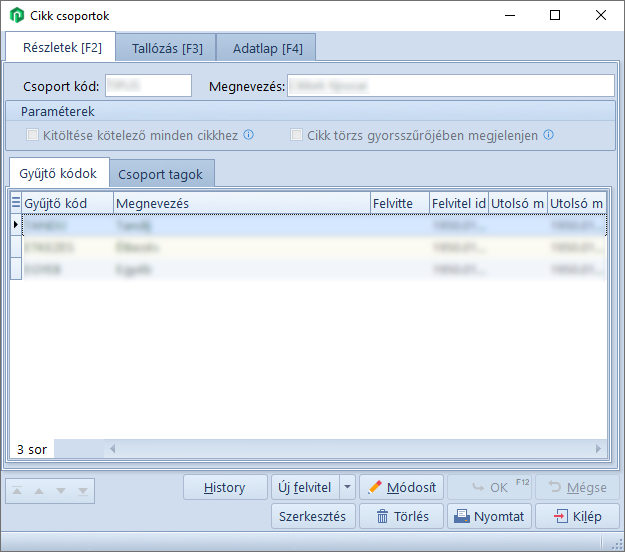This screenshot has width=625, height=552.
Task: Click info icon beside Kitöltése kötelező checkbox
Action: [x=249, y=135]
